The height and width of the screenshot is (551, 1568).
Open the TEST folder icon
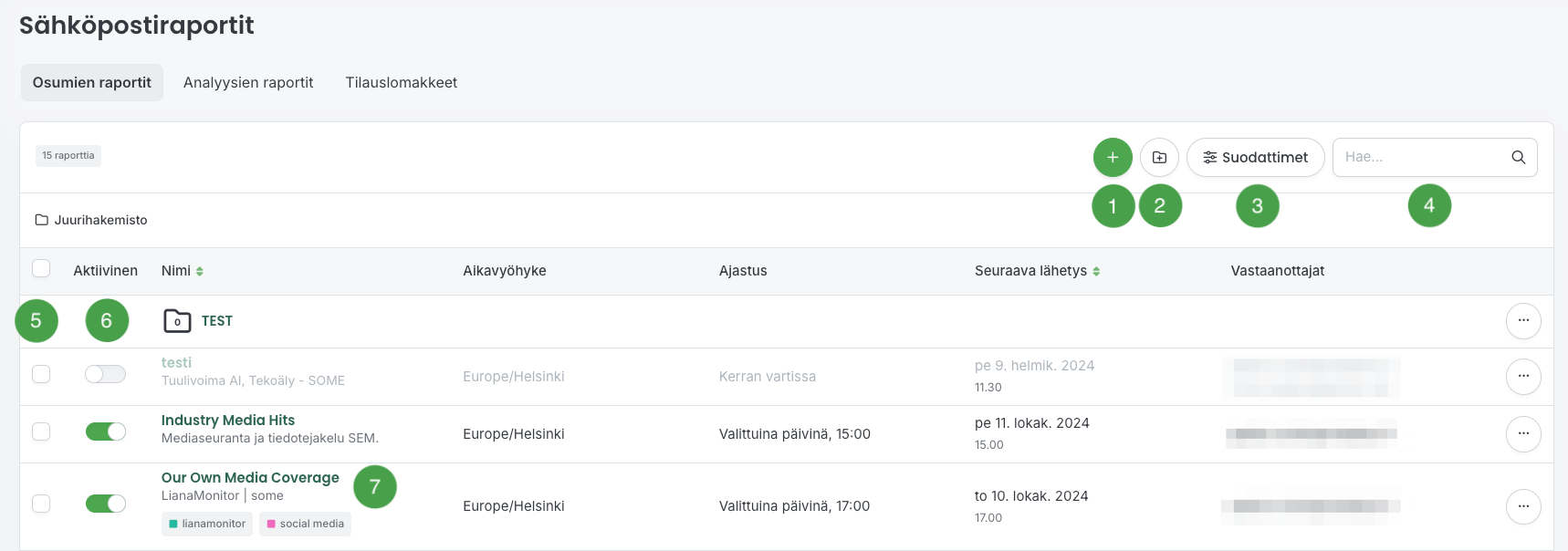[x=177, y=321]
